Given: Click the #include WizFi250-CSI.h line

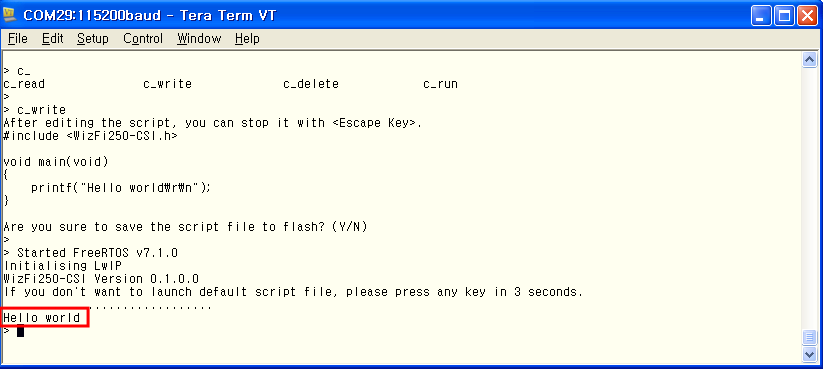Looking at the screenshot, I should point(91,136).
